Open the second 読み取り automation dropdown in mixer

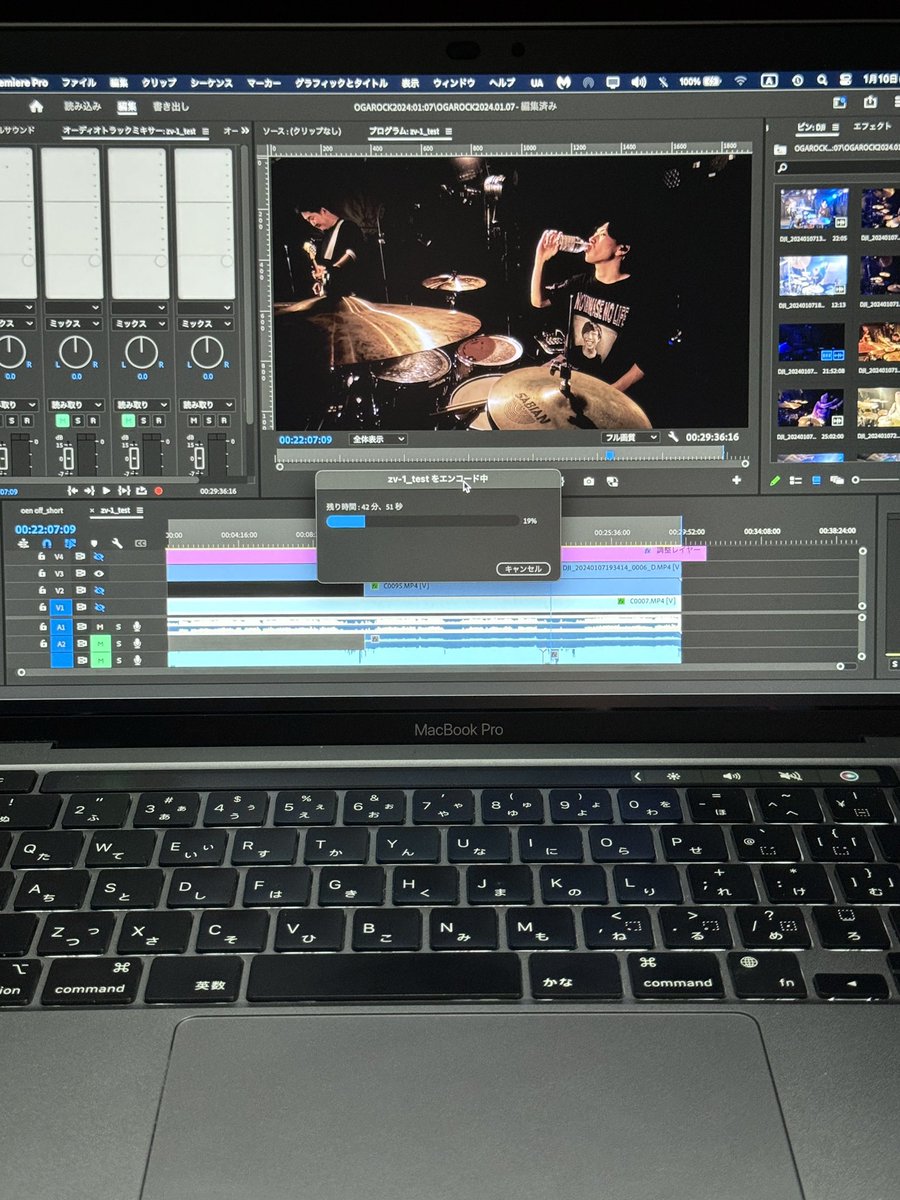(x=74, y=405)
